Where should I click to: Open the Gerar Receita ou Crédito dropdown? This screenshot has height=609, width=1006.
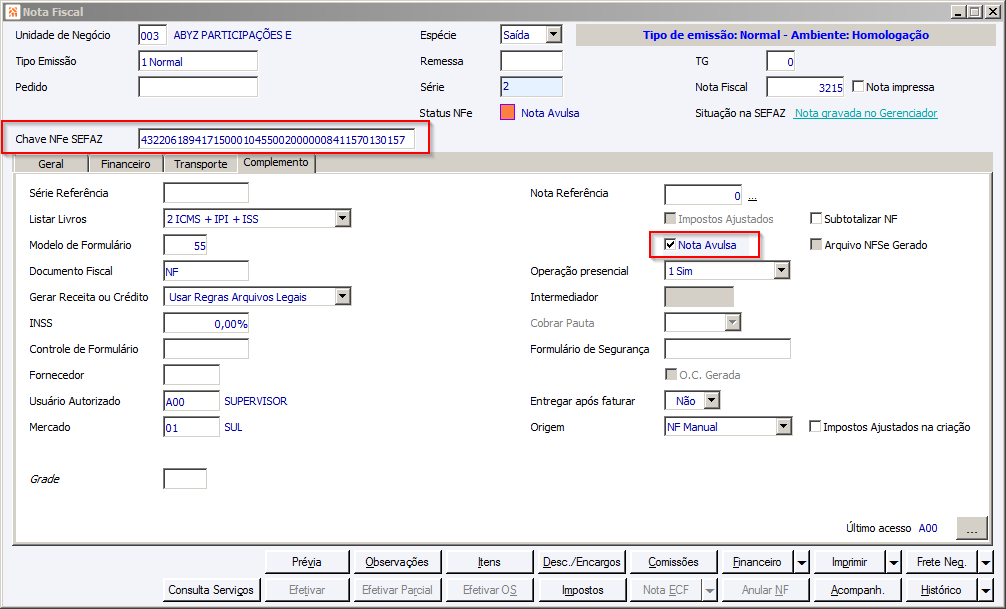click(x=343, y=296)
